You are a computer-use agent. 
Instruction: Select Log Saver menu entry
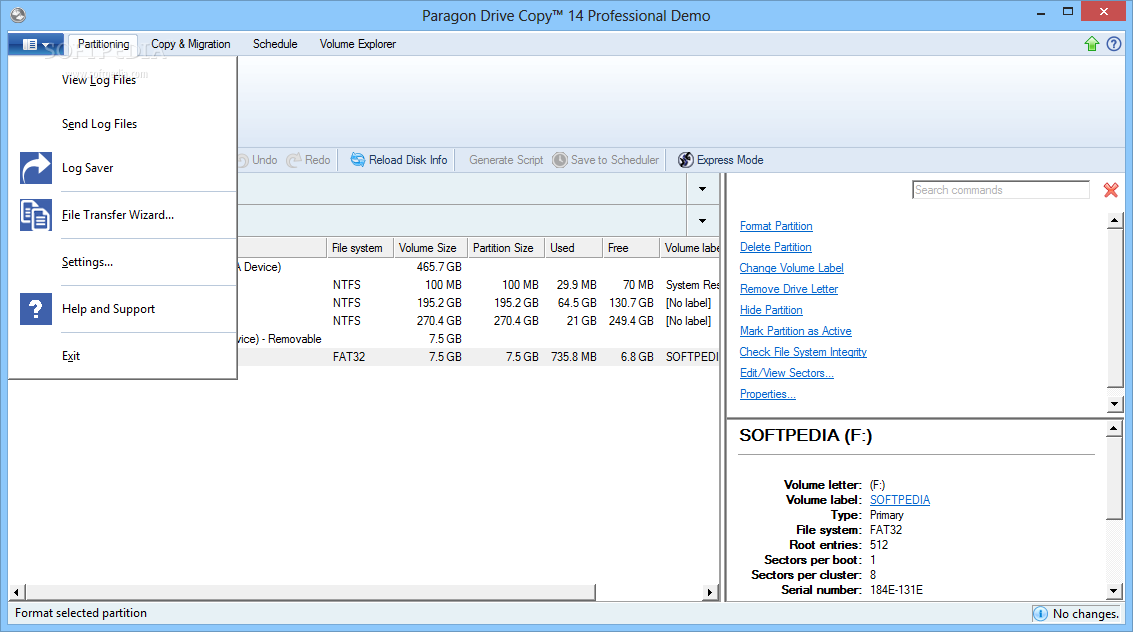[87, 168]
